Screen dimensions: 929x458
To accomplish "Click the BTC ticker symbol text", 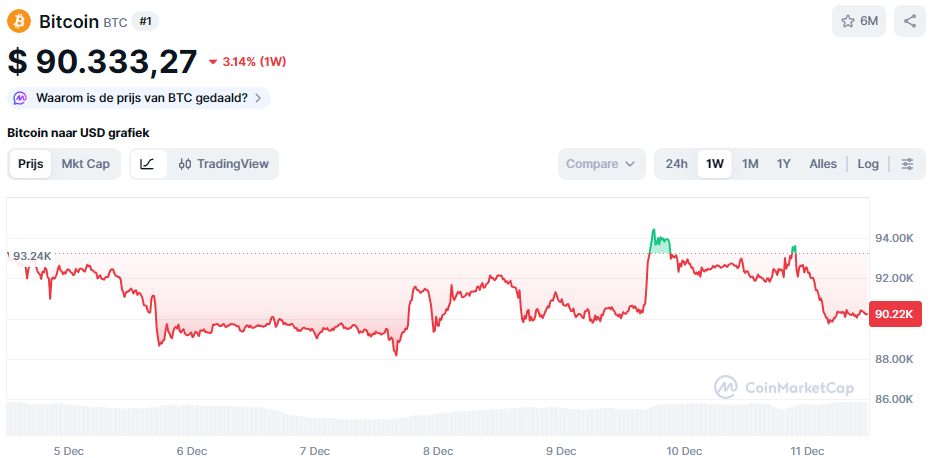I will point(115,23).
